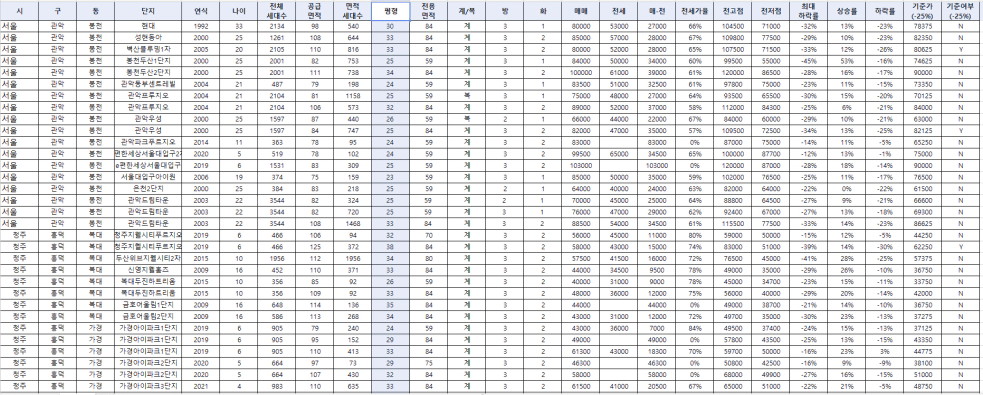The image size is (983, 395).
Task: Click the 매매 column header
Action: [x=581, y=11]
